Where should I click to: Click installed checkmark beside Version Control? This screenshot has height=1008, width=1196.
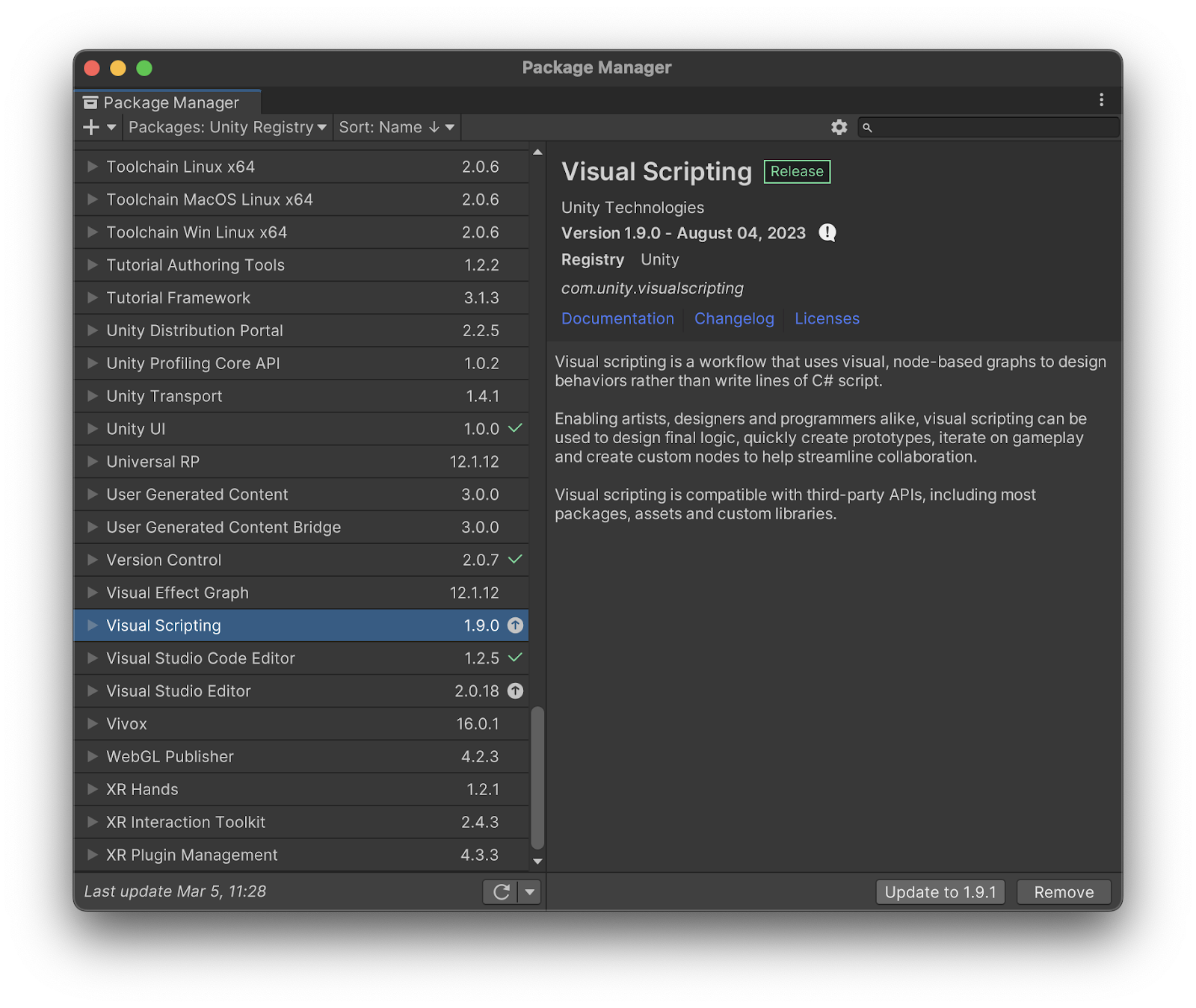(515, 559)
